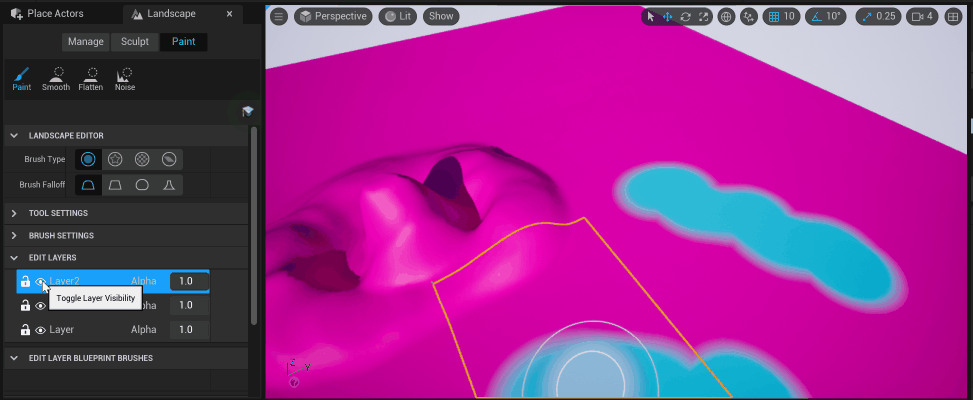The image size is (973, 400).
Task: Open the Lit view mode dropdown
Action: tap(398, 17)
